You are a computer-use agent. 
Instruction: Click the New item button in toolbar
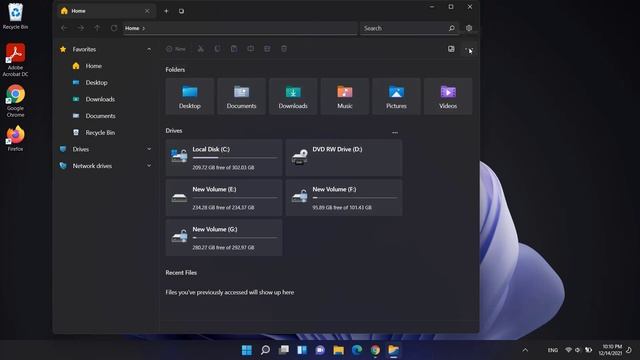(176, 49)
